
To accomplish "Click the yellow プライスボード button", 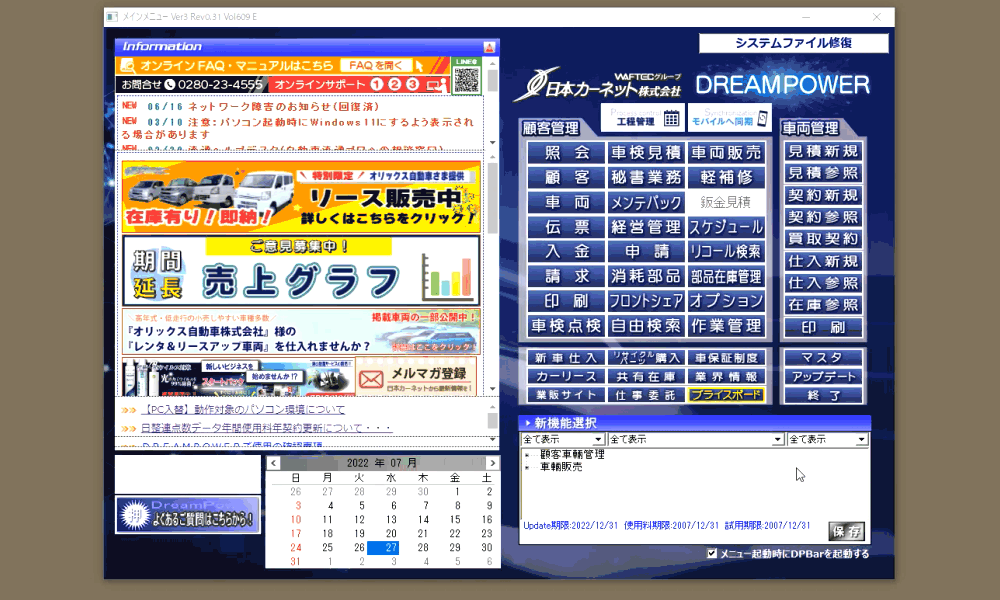I will [726, 395].
